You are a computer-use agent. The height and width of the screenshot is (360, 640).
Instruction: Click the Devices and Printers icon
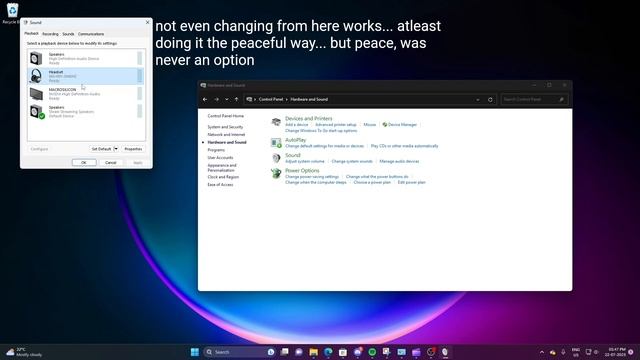(276, 122)
